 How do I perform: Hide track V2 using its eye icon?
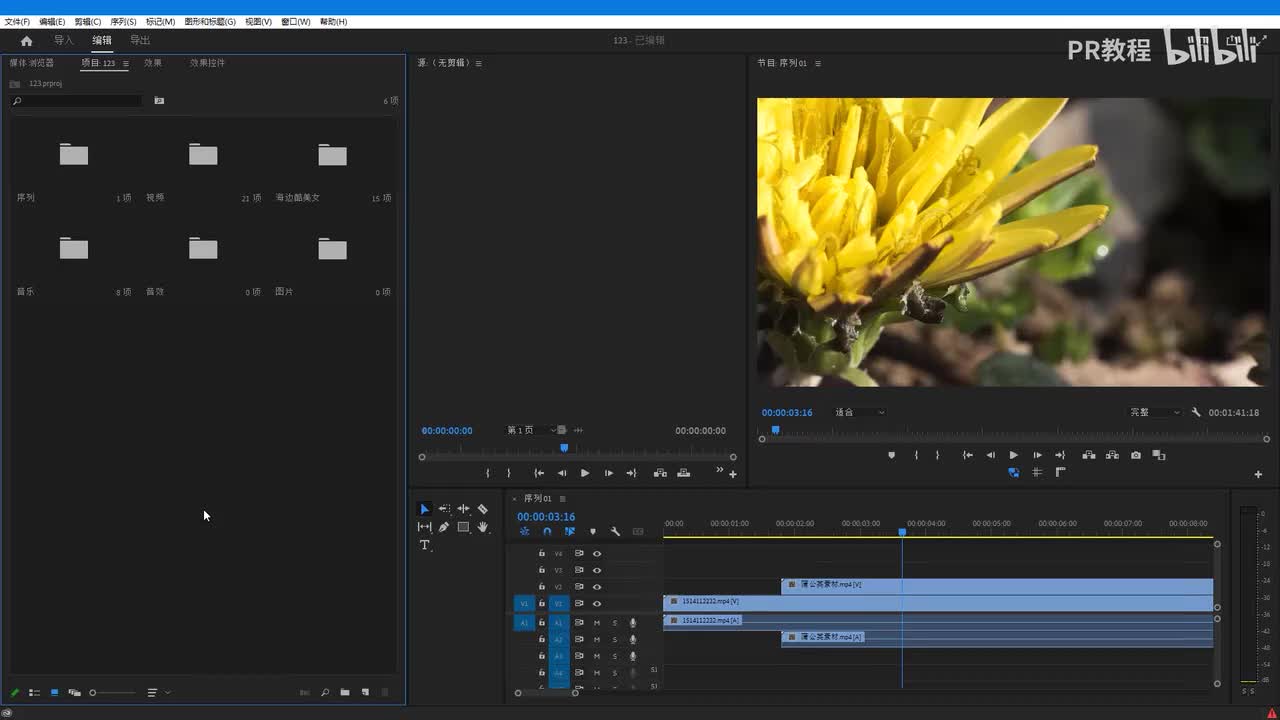597,587
